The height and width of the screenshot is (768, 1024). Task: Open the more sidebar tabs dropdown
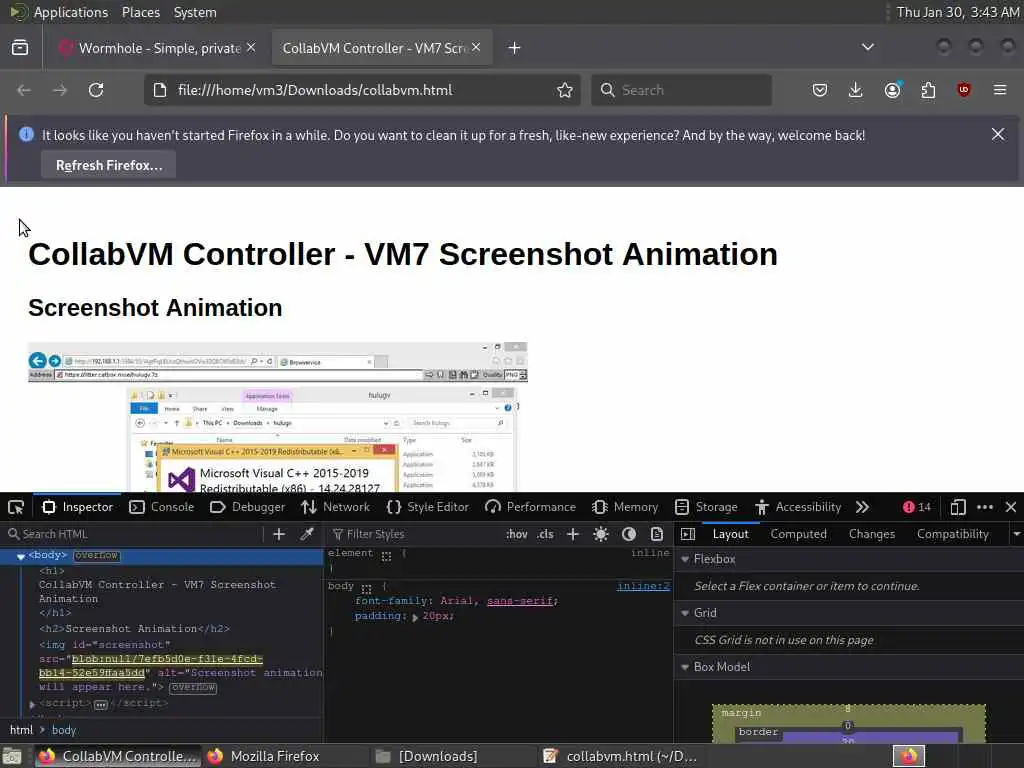[1016, 534]
